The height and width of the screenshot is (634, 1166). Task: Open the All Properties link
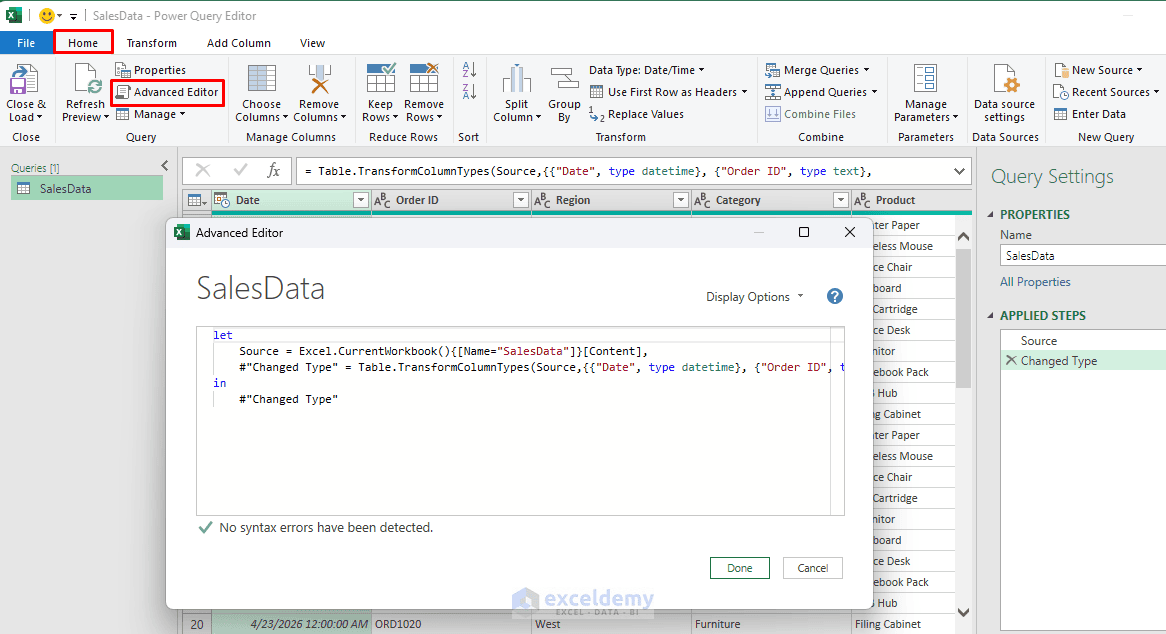1035,282
